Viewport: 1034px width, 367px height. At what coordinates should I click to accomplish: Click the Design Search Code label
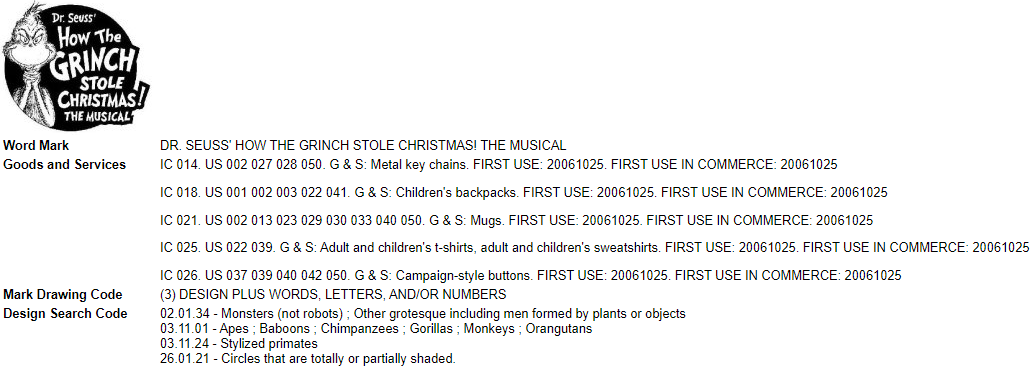pos(65,314)
